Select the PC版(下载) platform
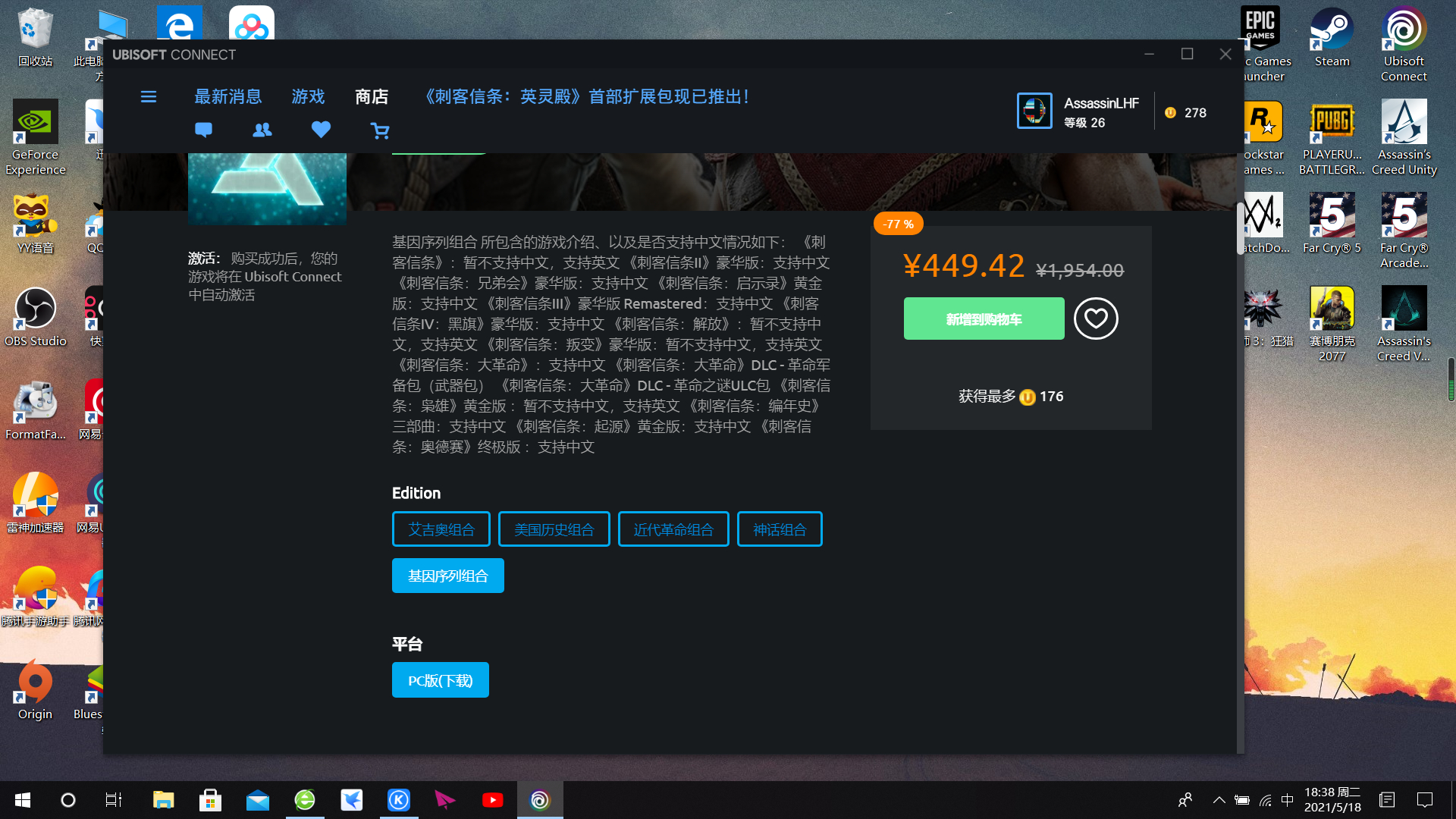This screenshot has width=1456, height=819. point(441,680)
